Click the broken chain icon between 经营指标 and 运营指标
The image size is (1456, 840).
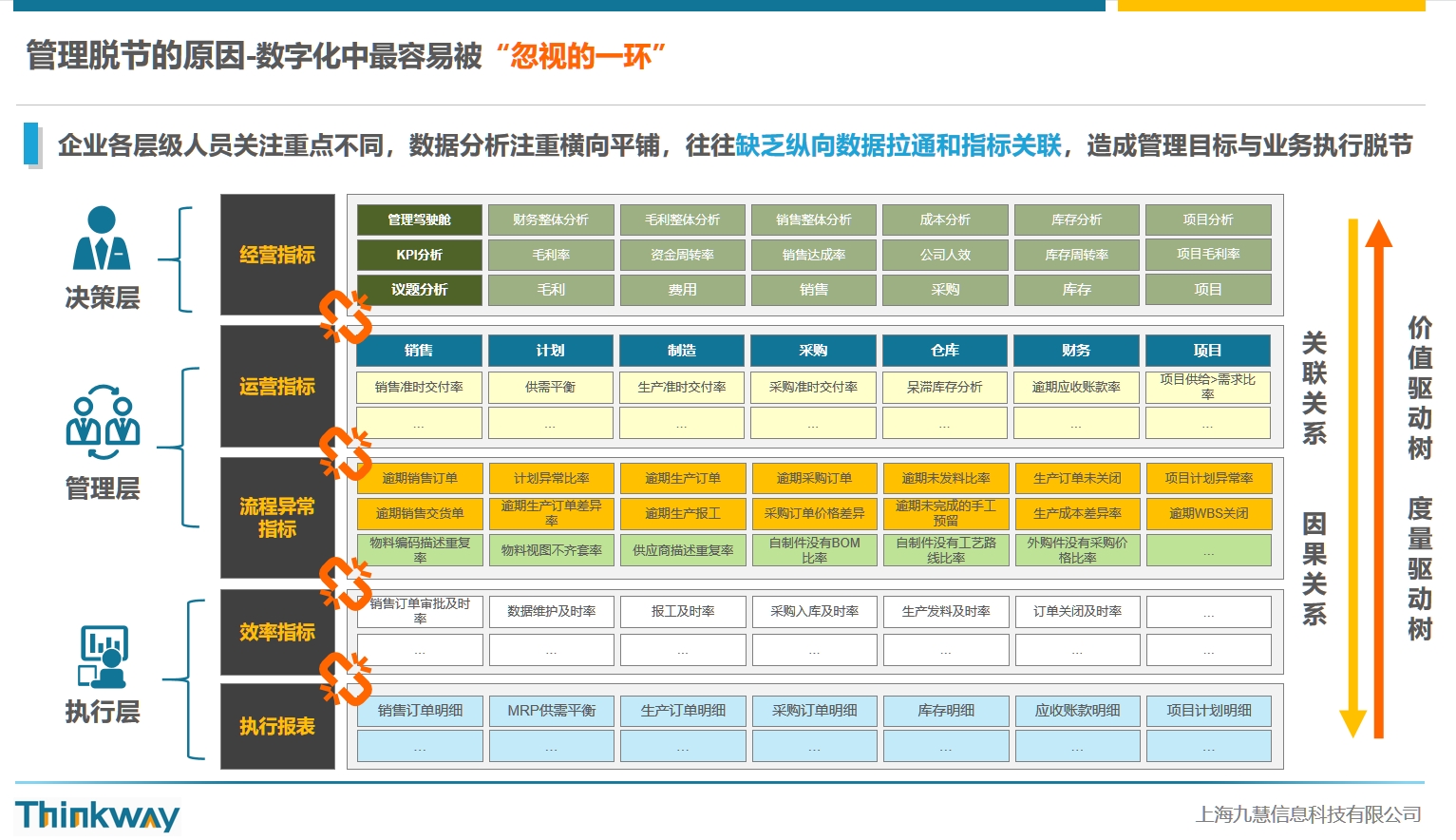click(345, 317)
